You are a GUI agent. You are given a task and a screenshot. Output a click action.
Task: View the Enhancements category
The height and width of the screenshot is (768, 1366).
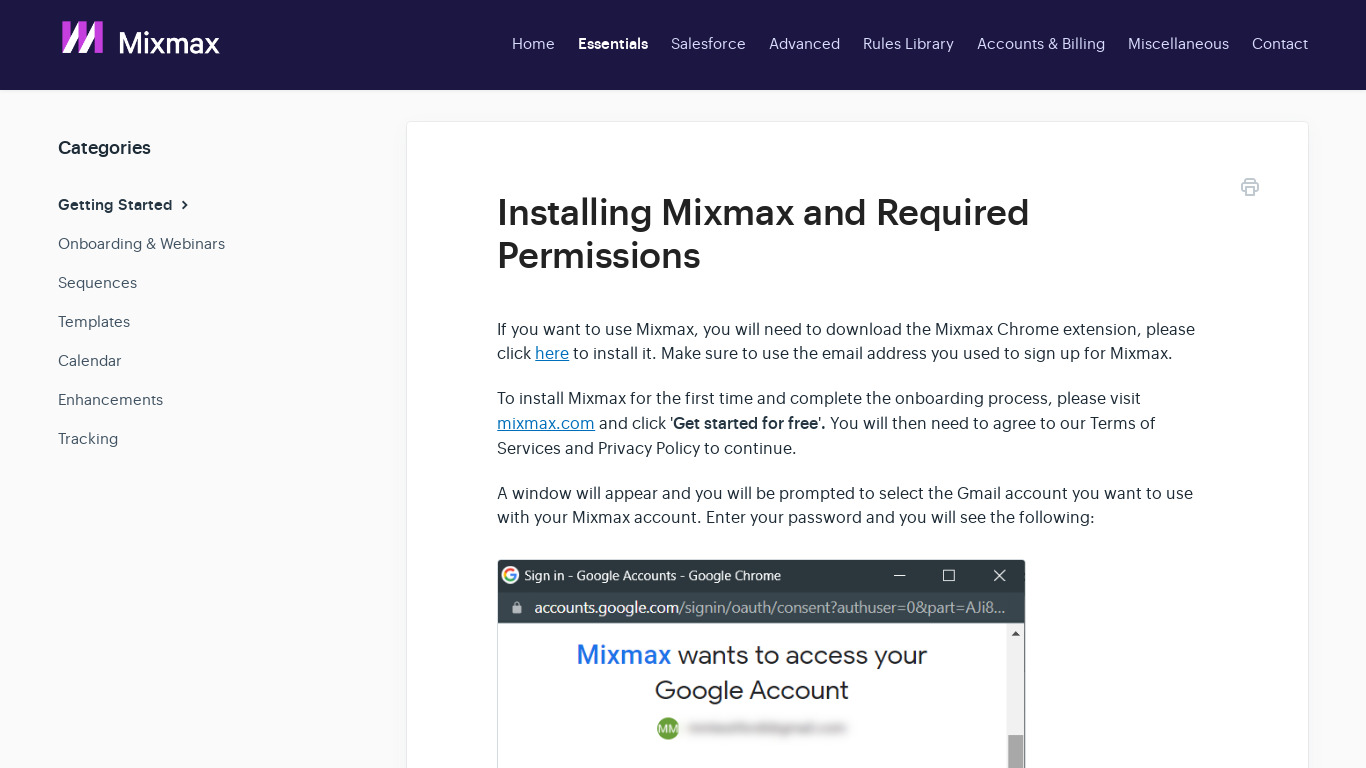110,400
